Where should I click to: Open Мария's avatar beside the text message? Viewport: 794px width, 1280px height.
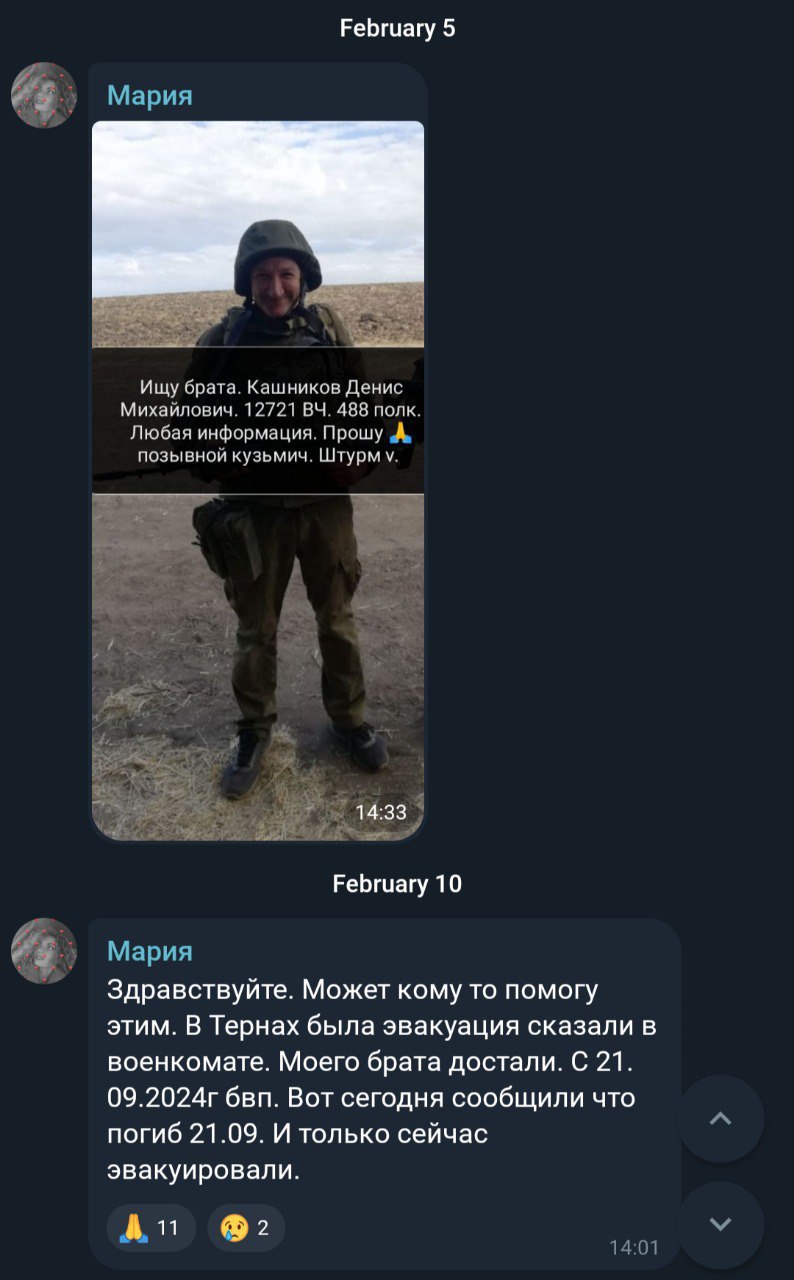pyautogui.click(x=44, y=951)
